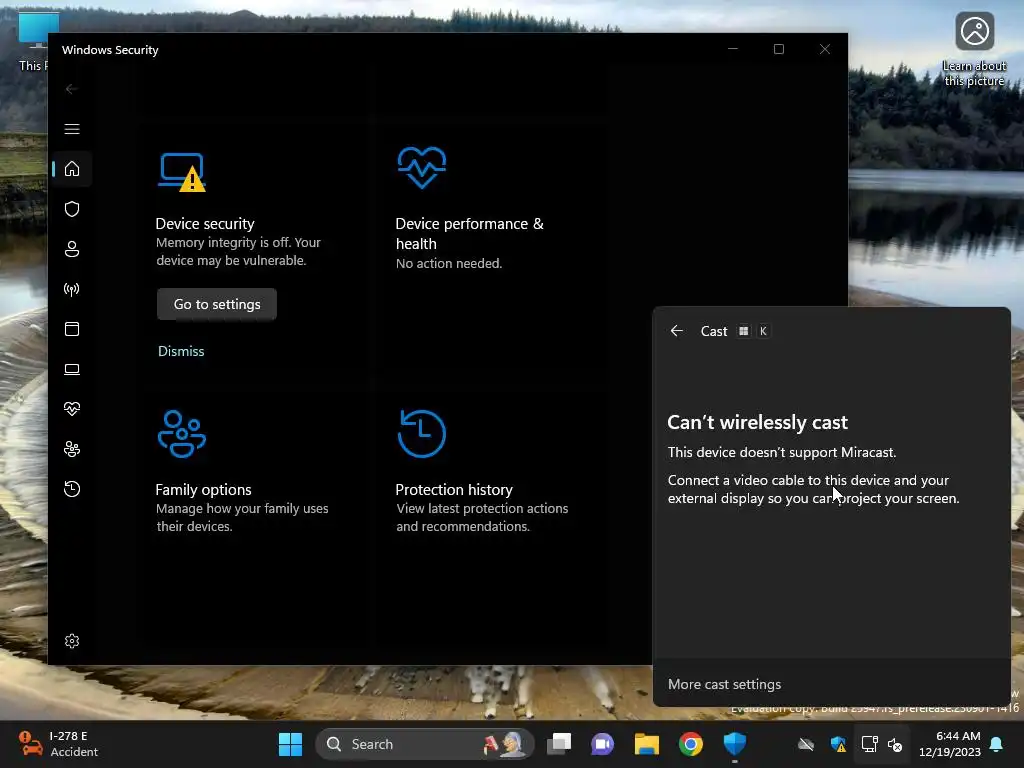The height and width of the screenshot is (768, 1024).
Task: Open Windows Security settings gear
Action: [x=72, y=641]
